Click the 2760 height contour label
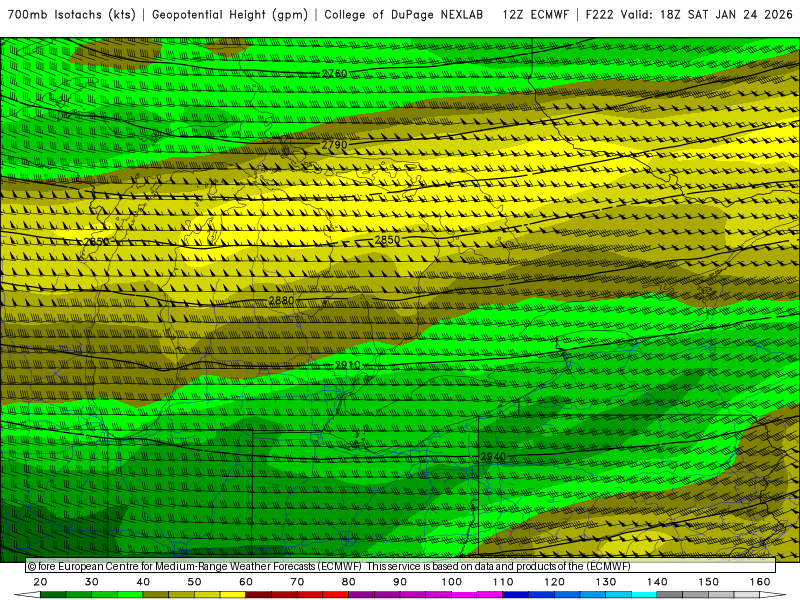800x600 pixels. coord(335,73)
